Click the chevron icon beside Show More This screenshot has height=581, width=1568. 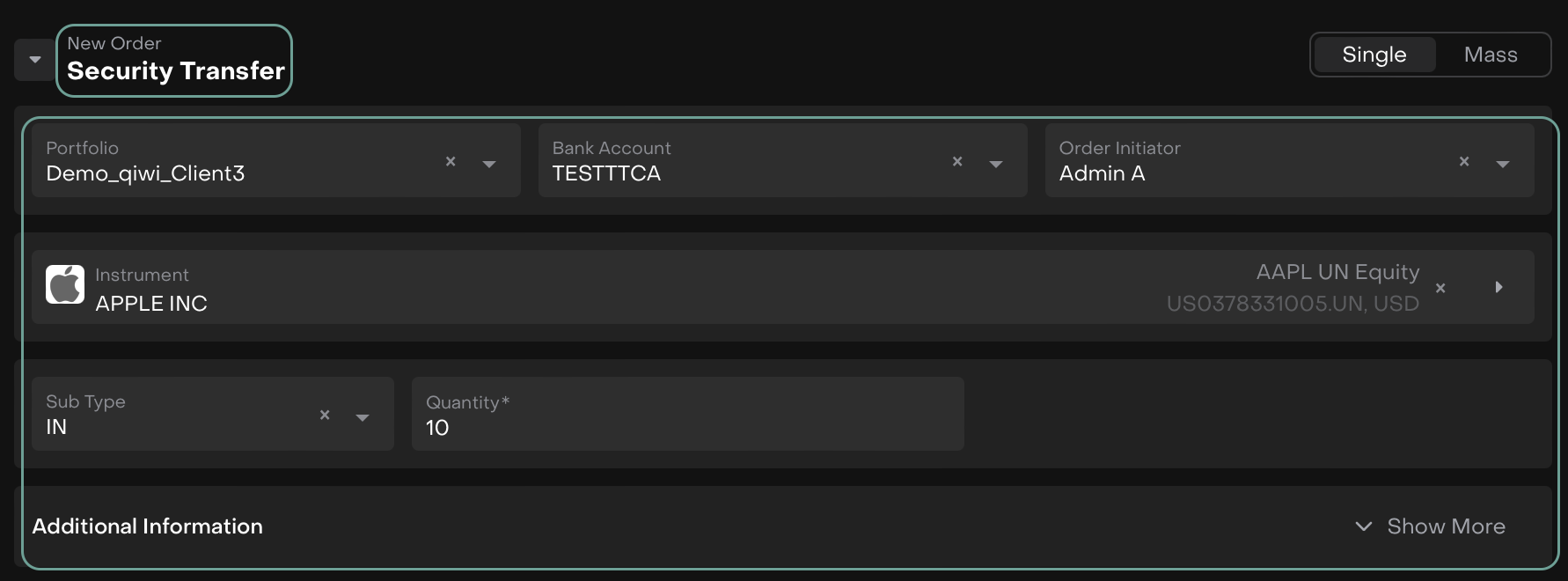[1364, 526]
